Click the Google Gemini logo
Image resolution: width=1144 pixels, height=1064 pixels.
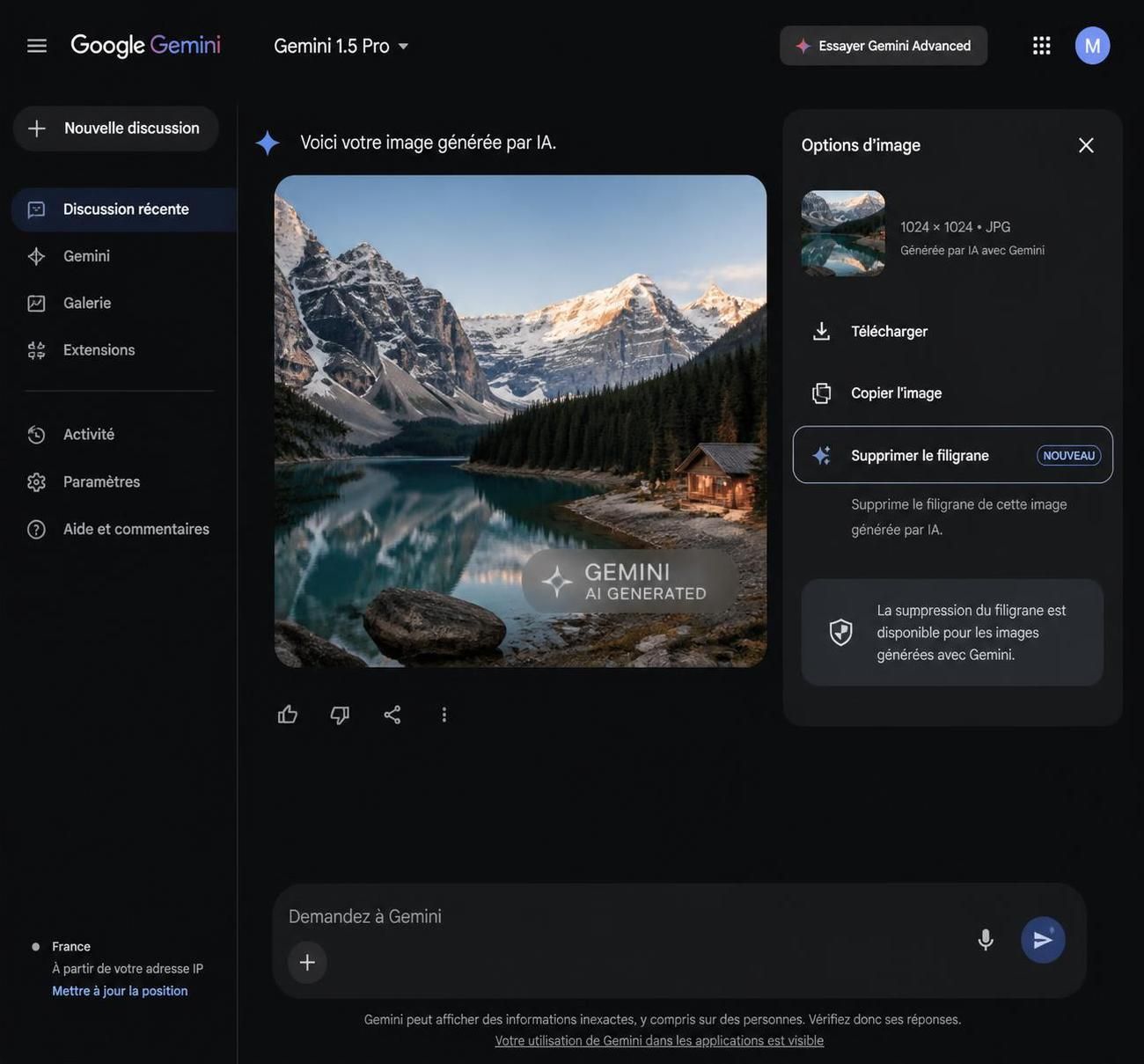[145, 45]
